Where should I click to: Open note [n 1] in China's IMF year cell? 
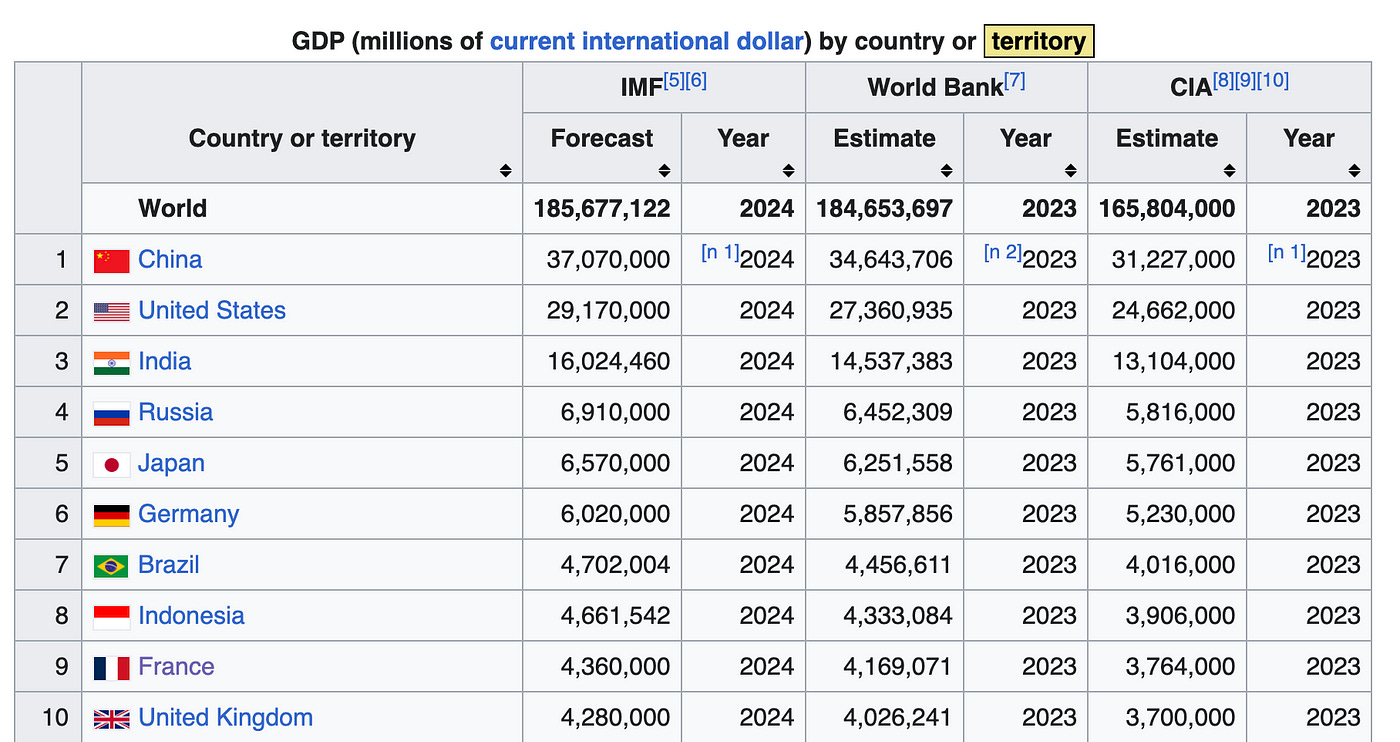tap(720, 253)
